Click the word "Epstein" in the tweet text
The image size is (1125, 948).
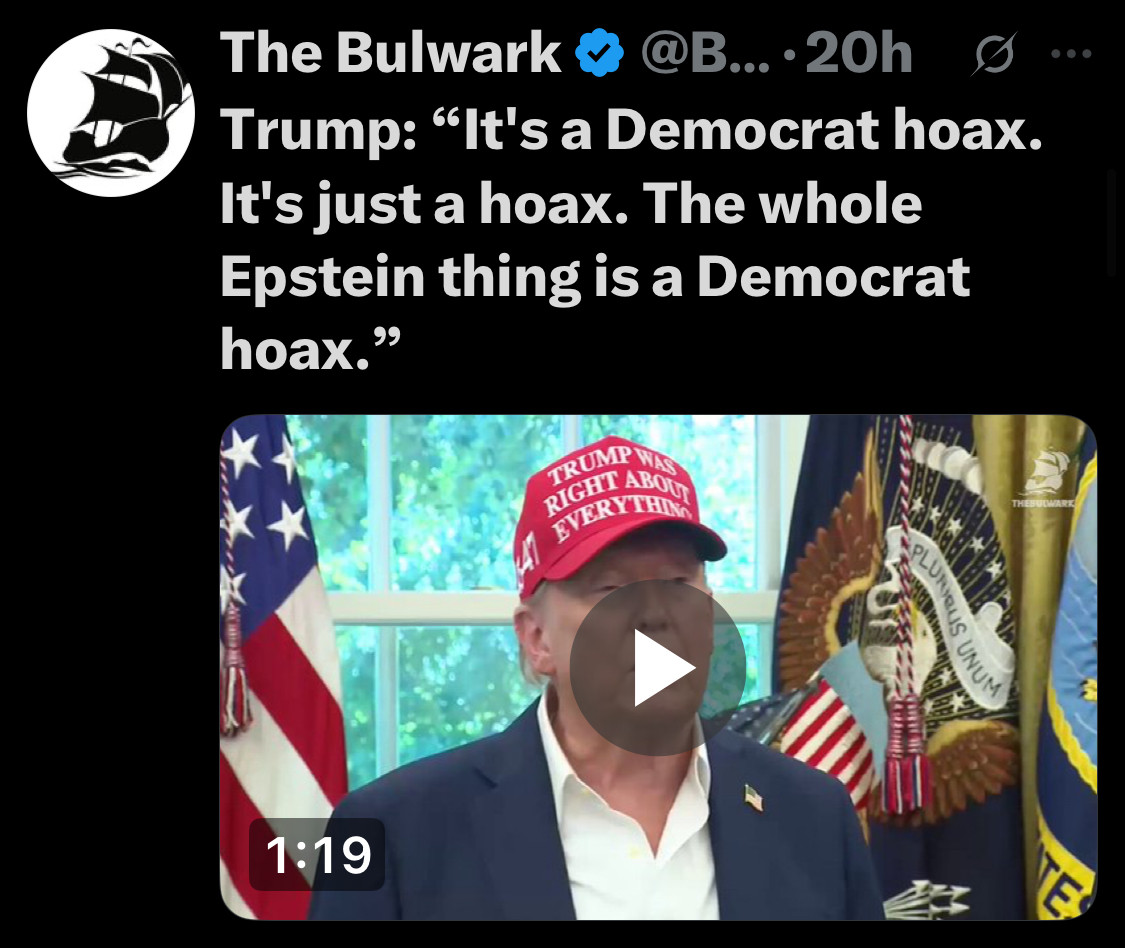click(x=323, y=279)
